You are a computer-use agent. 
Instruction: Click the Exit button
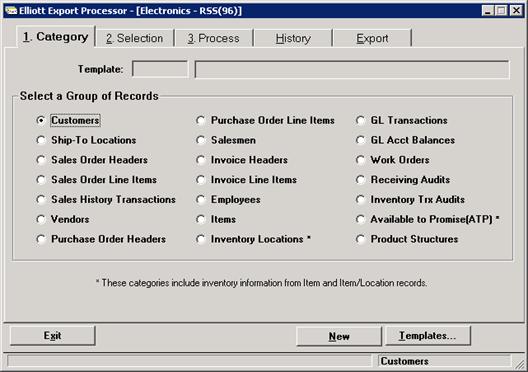[53, 336]
